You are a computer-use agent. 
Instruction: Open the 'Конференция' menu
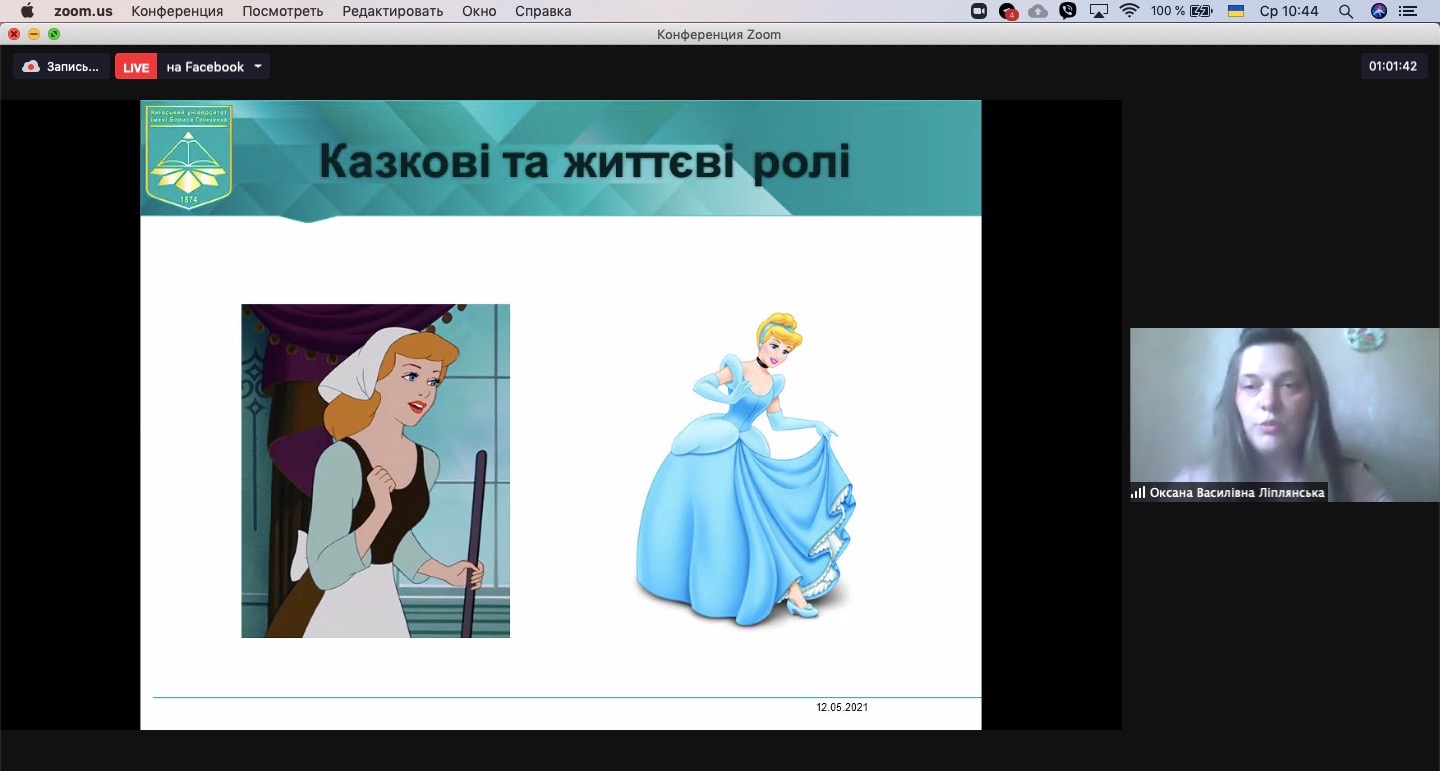tap(177, 11)
